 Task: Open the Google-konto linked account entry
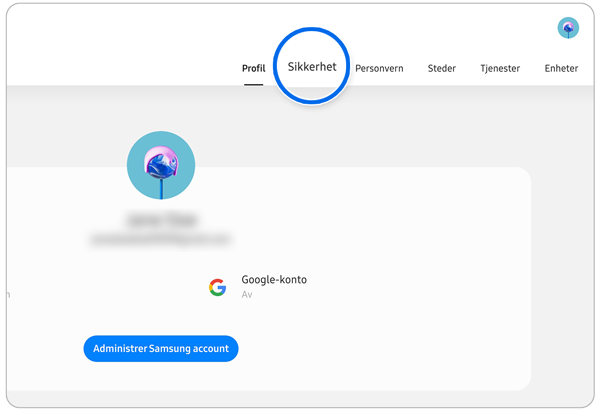pos(274,280)
